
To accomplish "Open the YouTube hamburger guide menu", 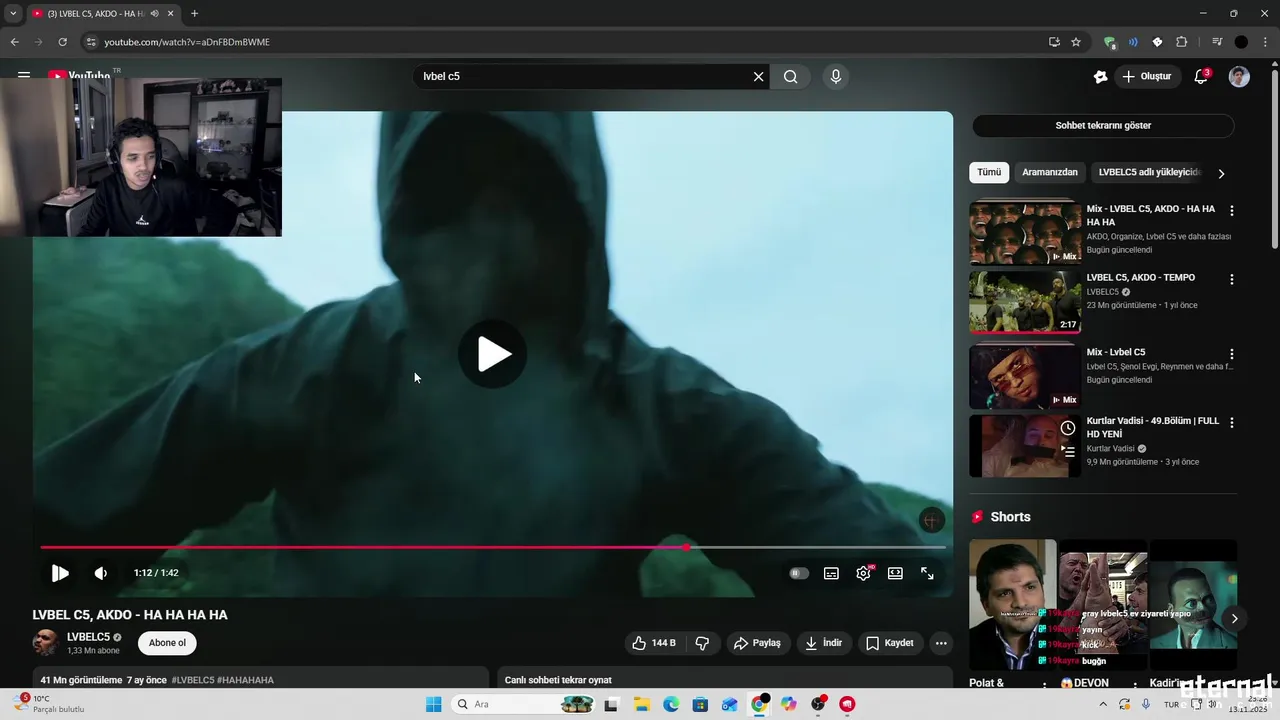I will (x=24, y=75).
